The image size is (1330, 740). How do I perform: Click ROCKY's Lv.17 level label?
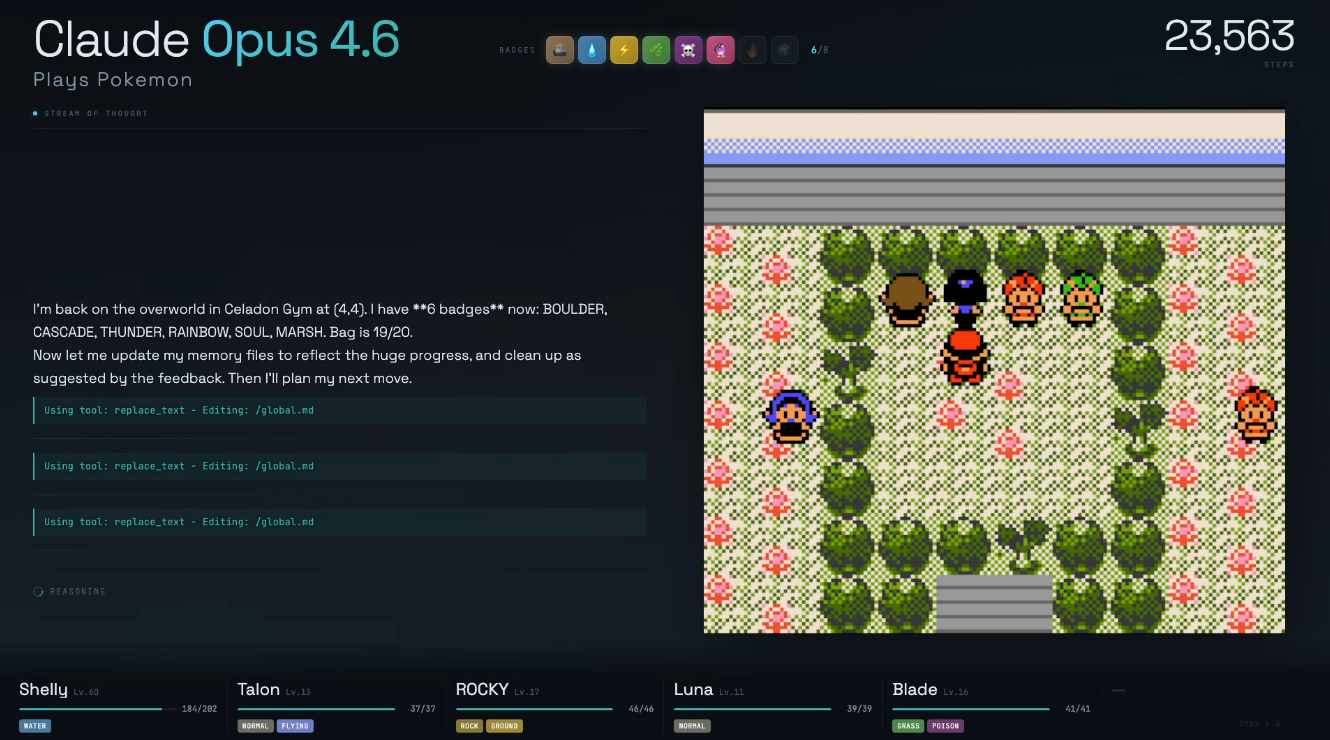click(x=527, y=692)
